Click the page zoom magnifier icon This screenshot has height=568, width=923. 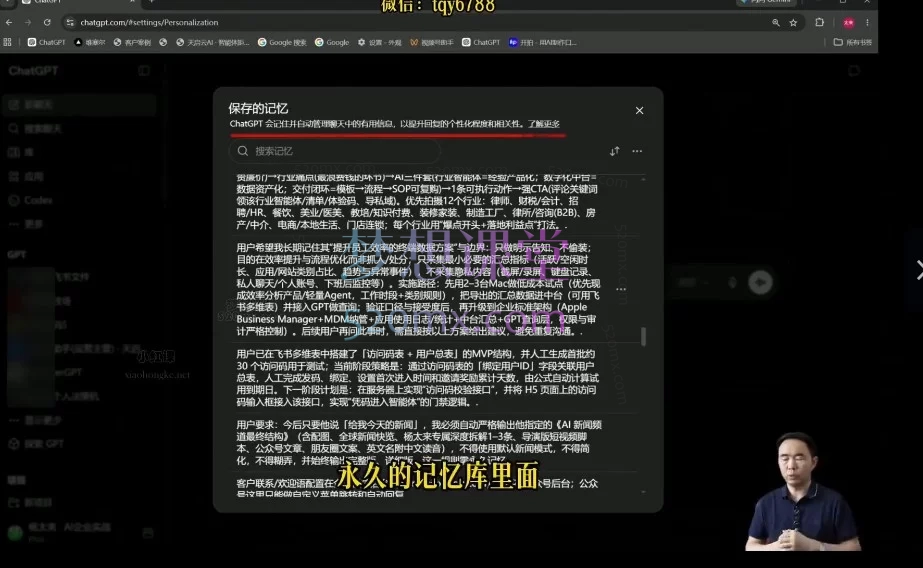click(x=776, y=22)
